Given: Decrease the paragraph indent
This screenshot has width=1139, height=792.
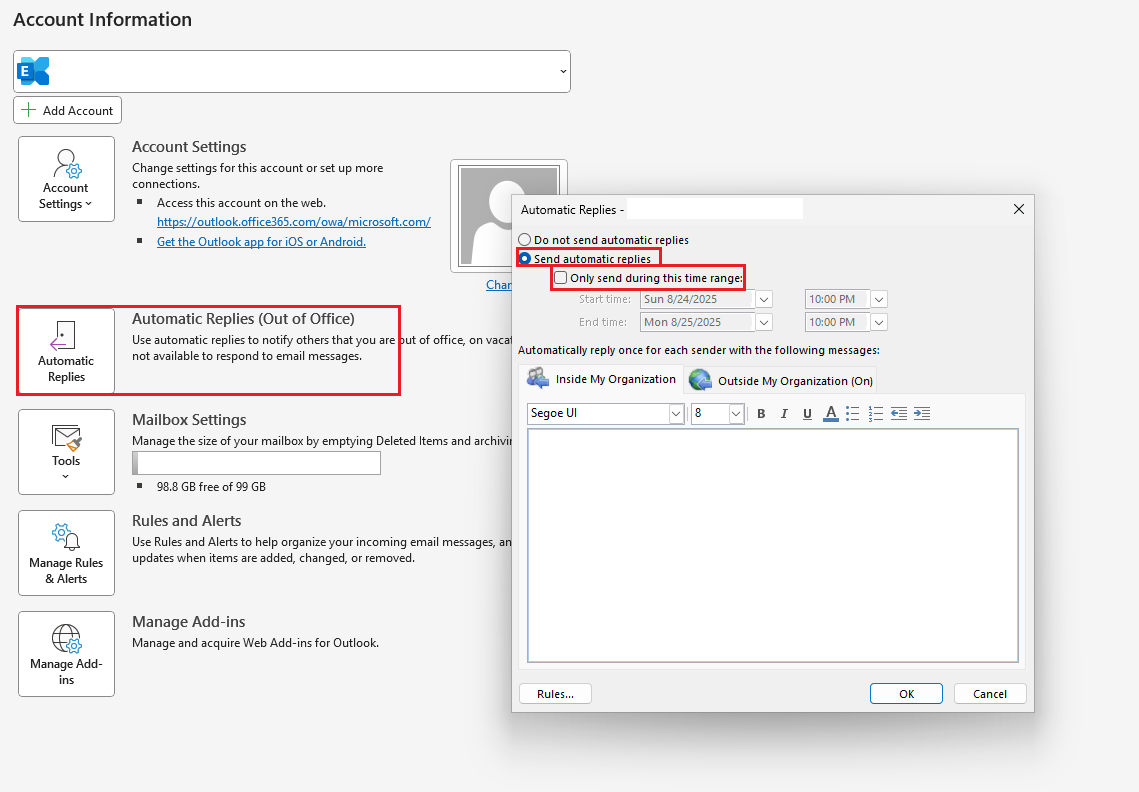Looking at the screenshot, I should click(899, 413).
